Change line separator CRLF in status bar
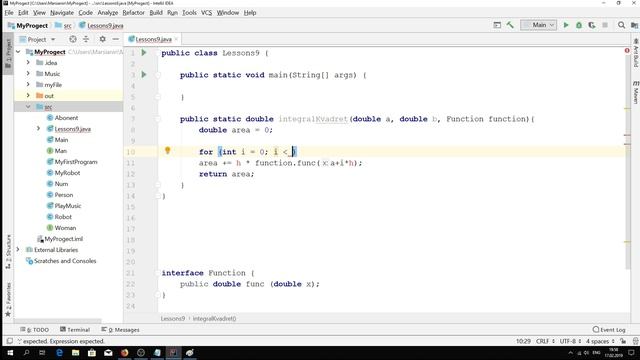Screen dimensions: 640x360 545,341
